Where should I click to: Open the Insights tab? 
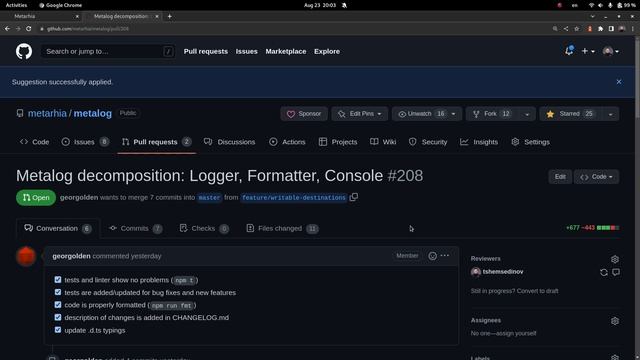point(479,142)
